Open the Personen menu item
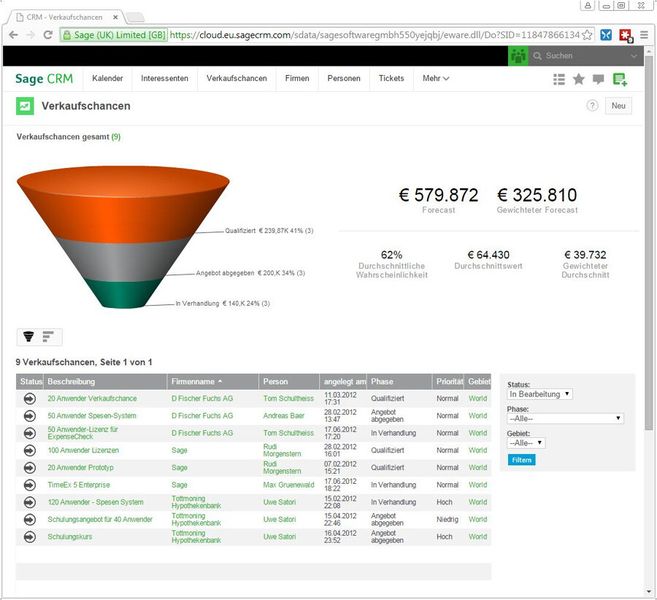This screenshot has height=600, width=657. [344, 78]
